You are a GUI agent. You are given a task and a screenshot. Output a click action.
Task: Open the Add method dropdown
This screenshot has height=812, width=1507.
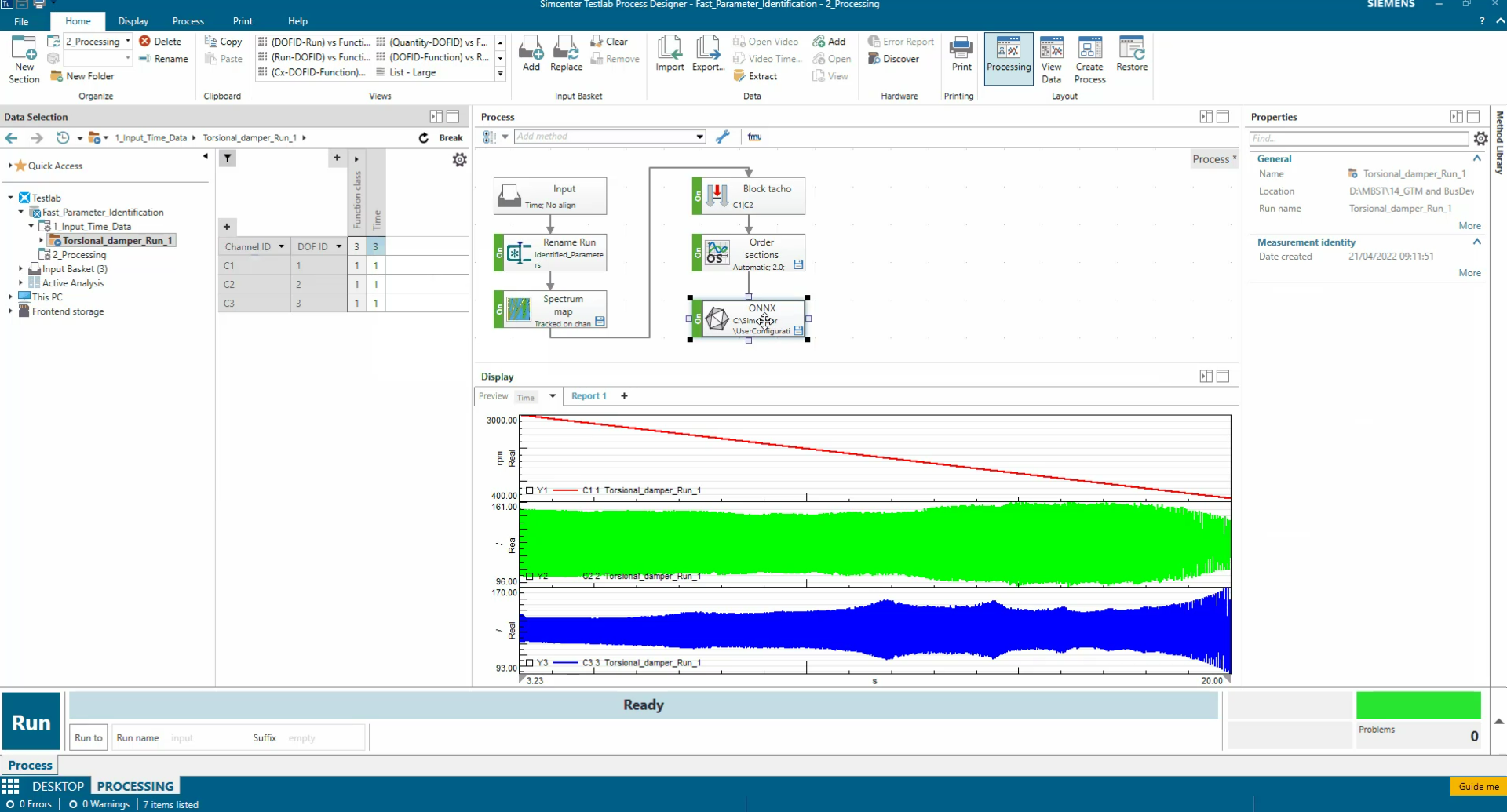click(699, 137)
